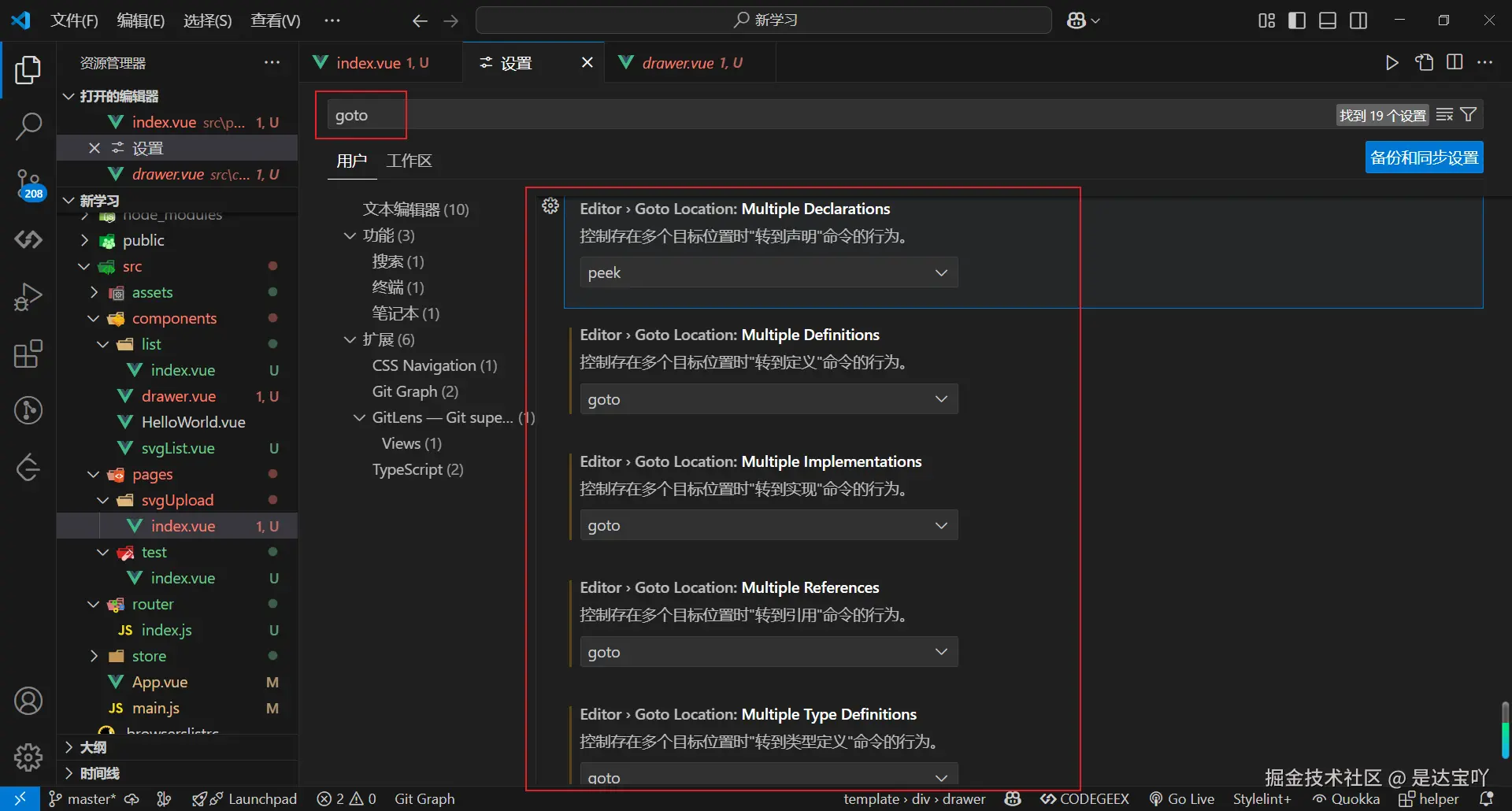
Task: Expand the 大纲 outline section
Action: click(69, 747)
